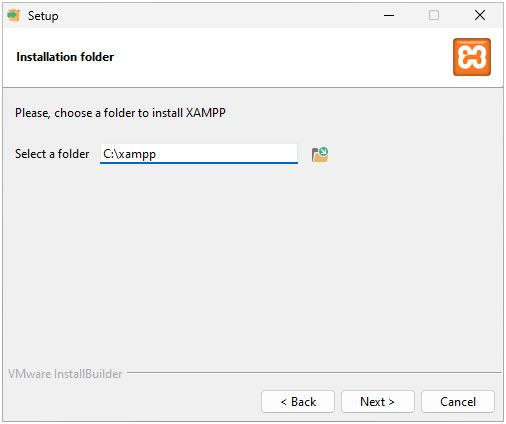The width and height of the screenshot is (506, 424).
Task: Minimize the Setup window
Action: (389, 15)
